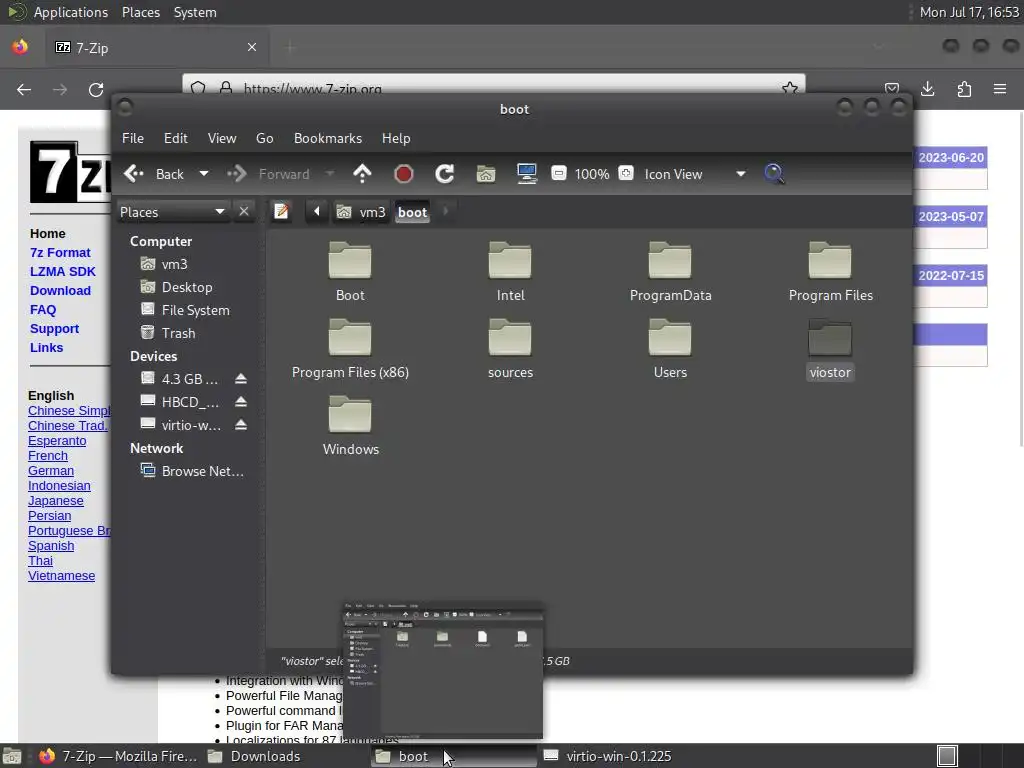Click the Firefox URL address field
Screen dimensions: 1024x768
pyautogui.click(x=493, y=88)
